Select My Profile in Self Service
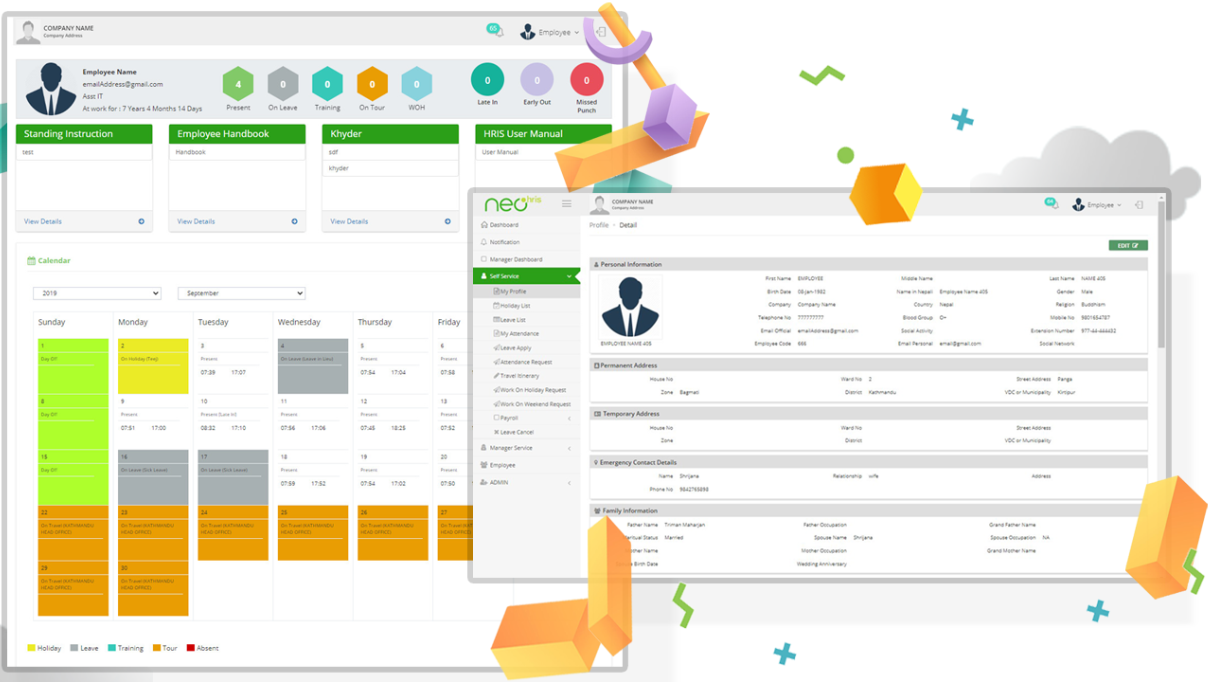 tap(513, 291)
